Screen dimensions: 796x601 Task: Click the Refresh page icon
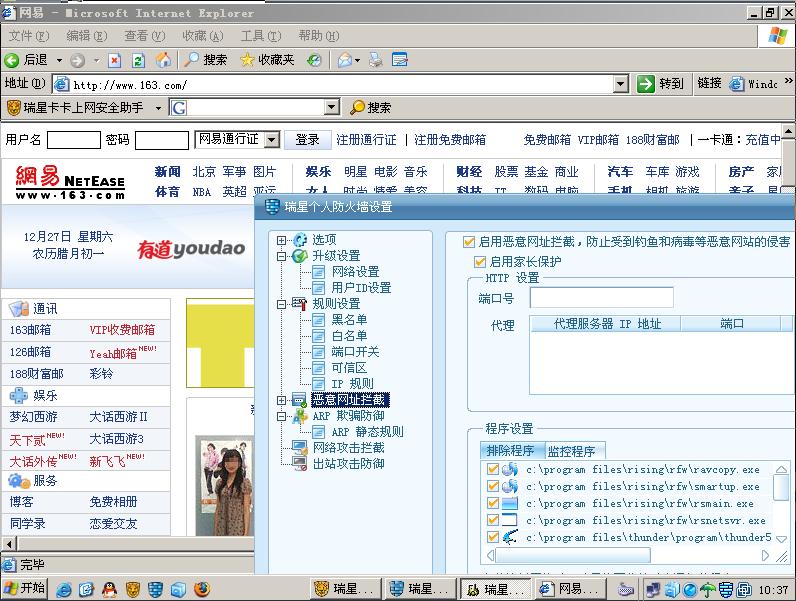tap(139, 60)
